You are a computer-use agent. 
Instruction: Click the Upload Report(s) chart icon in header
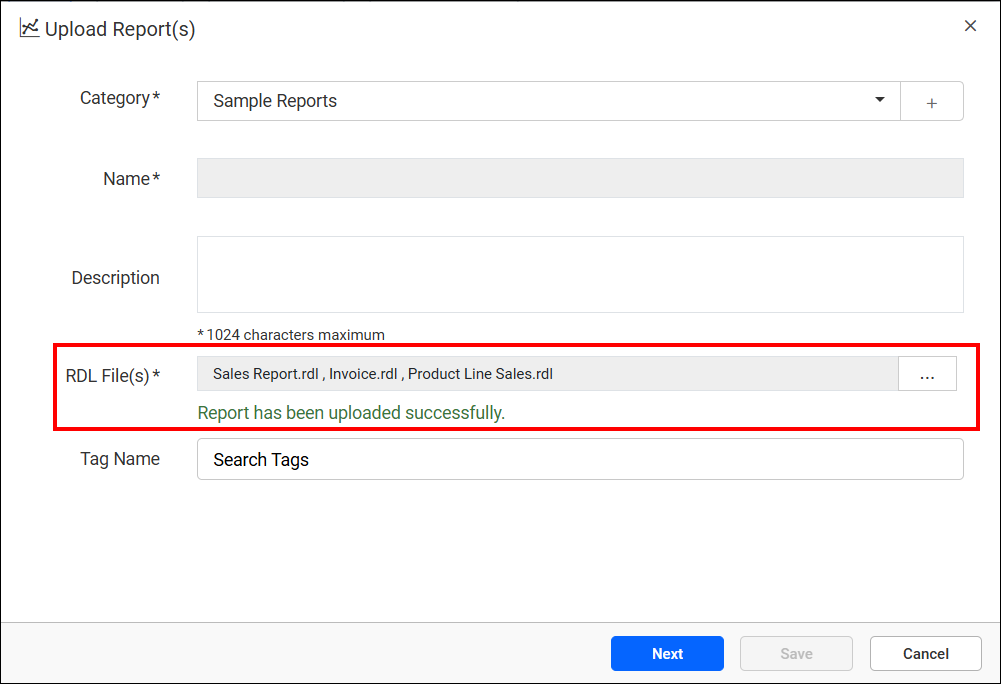(29, 27)
